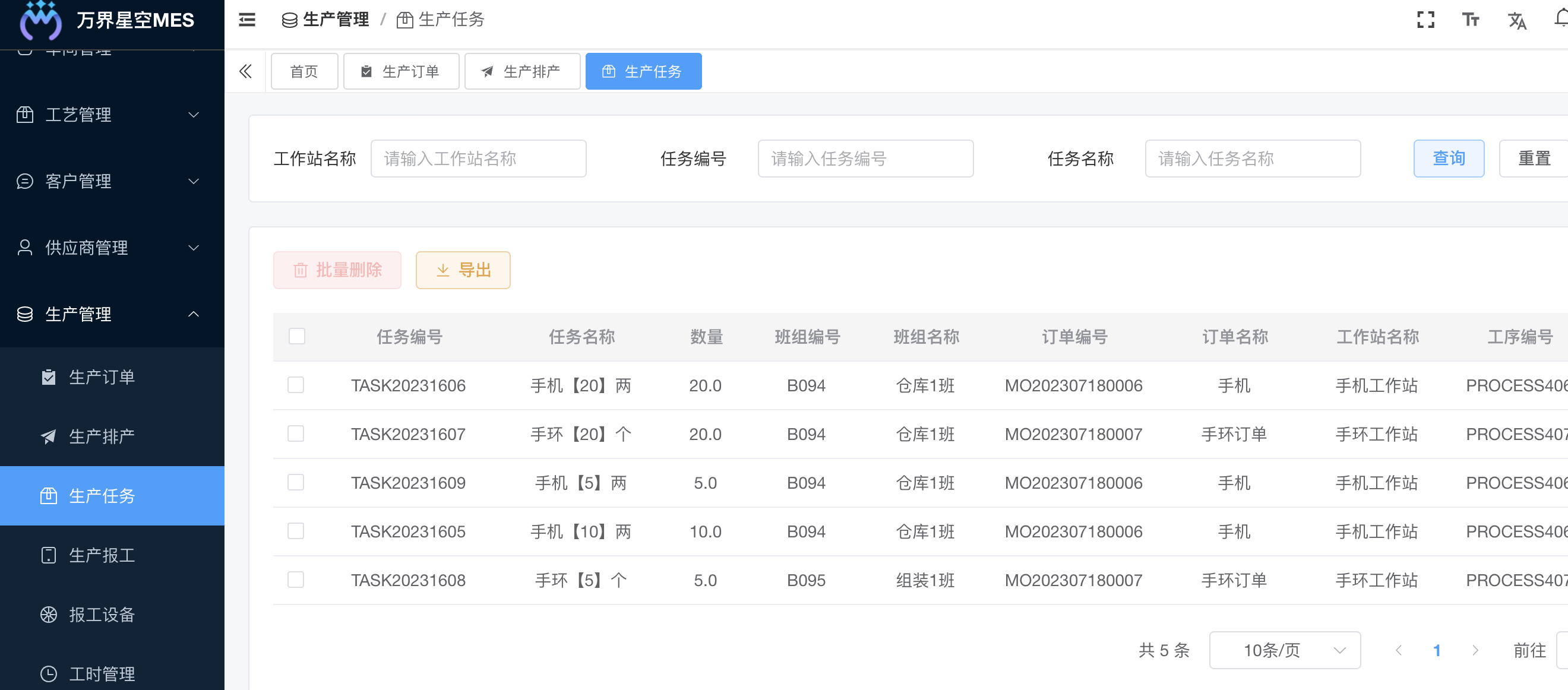The height and width of the screenshot is (690, 1568).
Task: Click the 任务编号 input field
Action: coord(865,159)
